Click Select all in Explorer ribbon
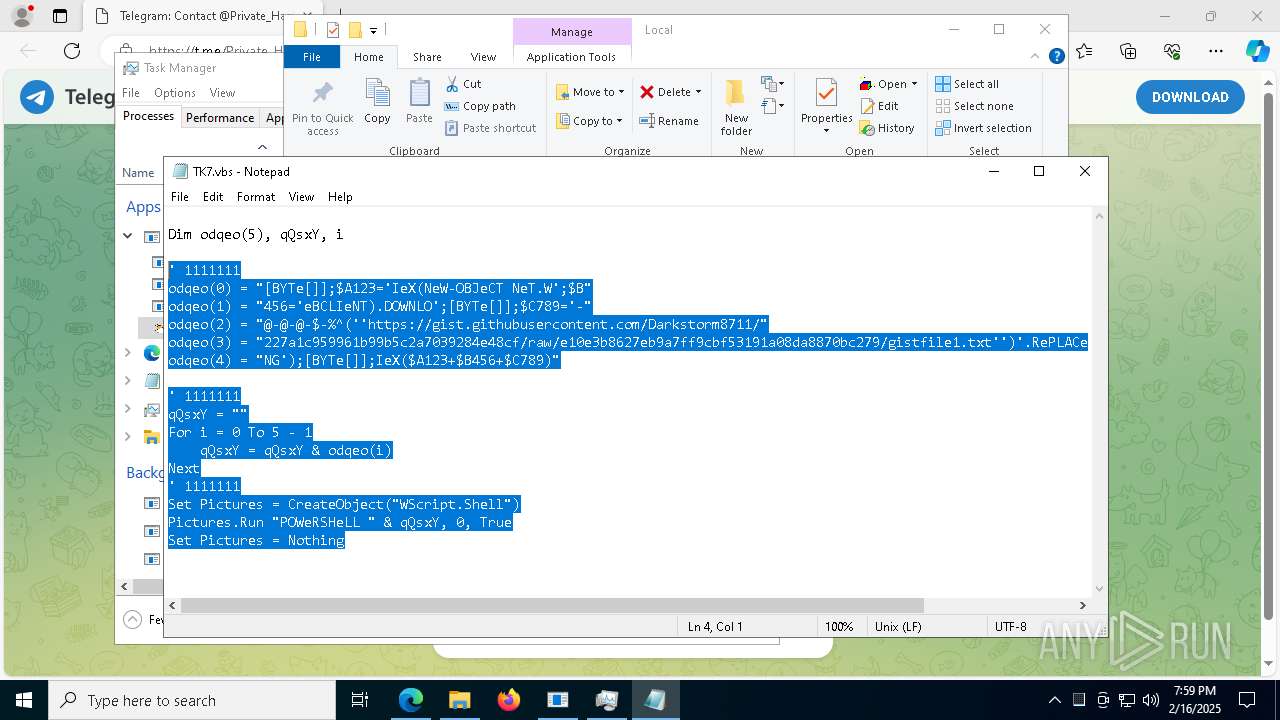1280x720 pixels. [x=967, y=84]
